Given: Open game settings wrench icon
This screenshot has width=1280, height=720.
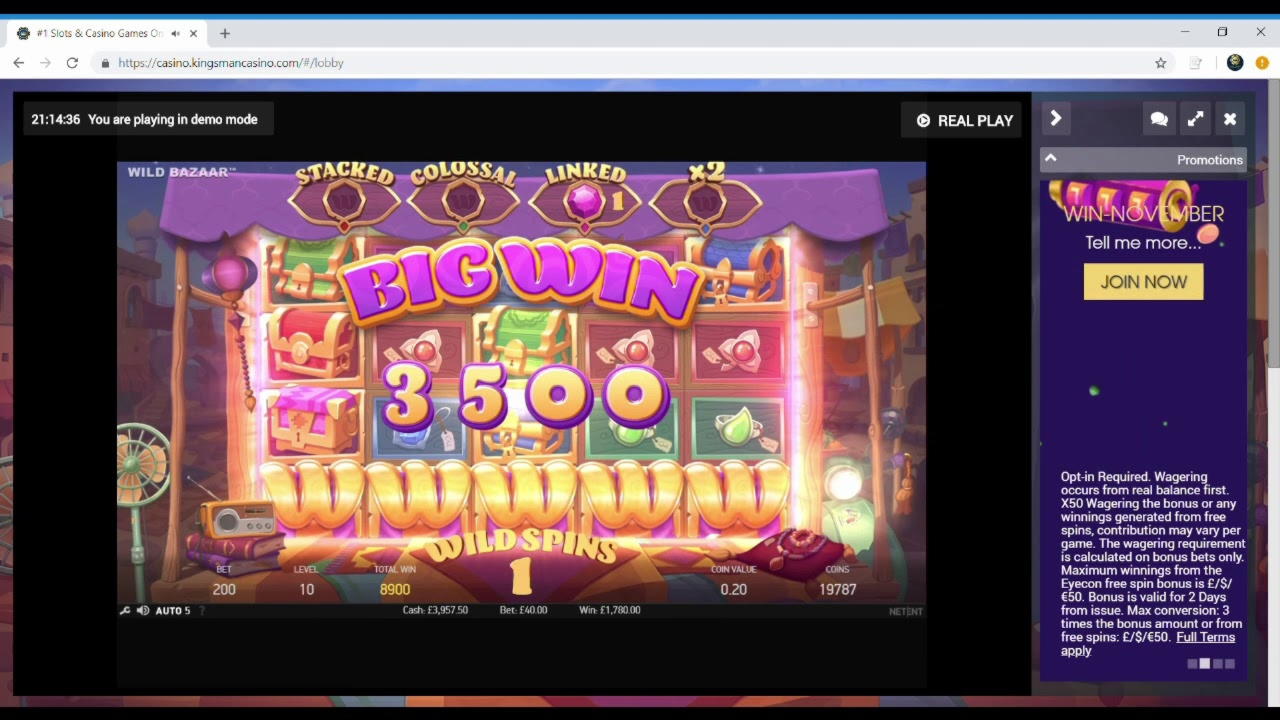Looking at the screenshot, I should pos(125,610).
